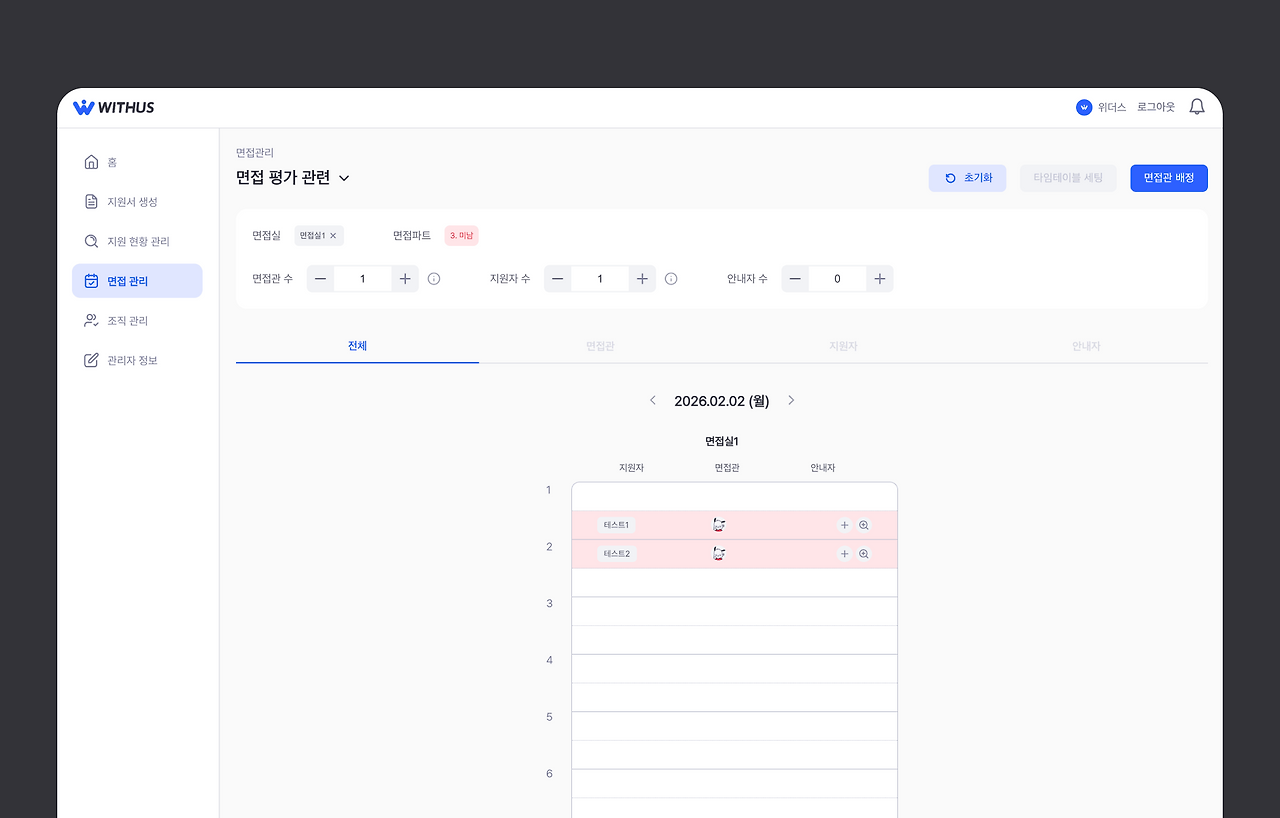Click the 면접관 column header in schedule
This screenshot has width=1280, height=818.
click(727, 468)
